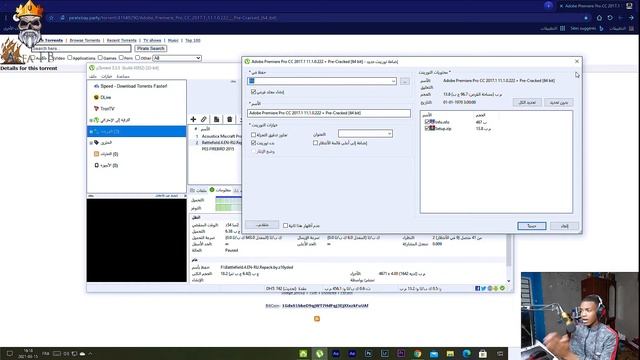The width and height of the screenshot is (640, 360).
Task: Click the Google Chrome icon in the taskbar
Action: (417, 354)
